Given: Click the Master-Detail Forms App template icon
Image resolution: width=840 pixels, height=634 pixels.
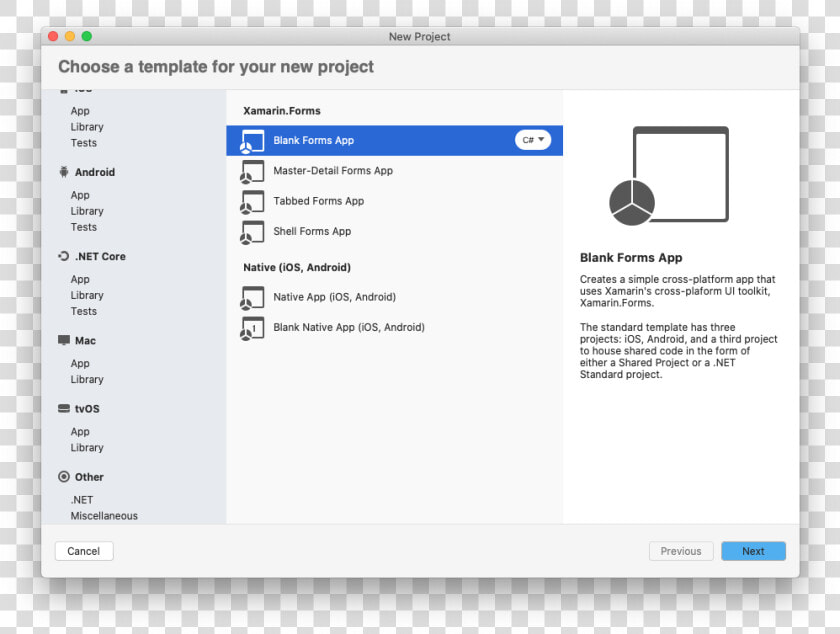Looking at the screenshot, I should 252,171.
